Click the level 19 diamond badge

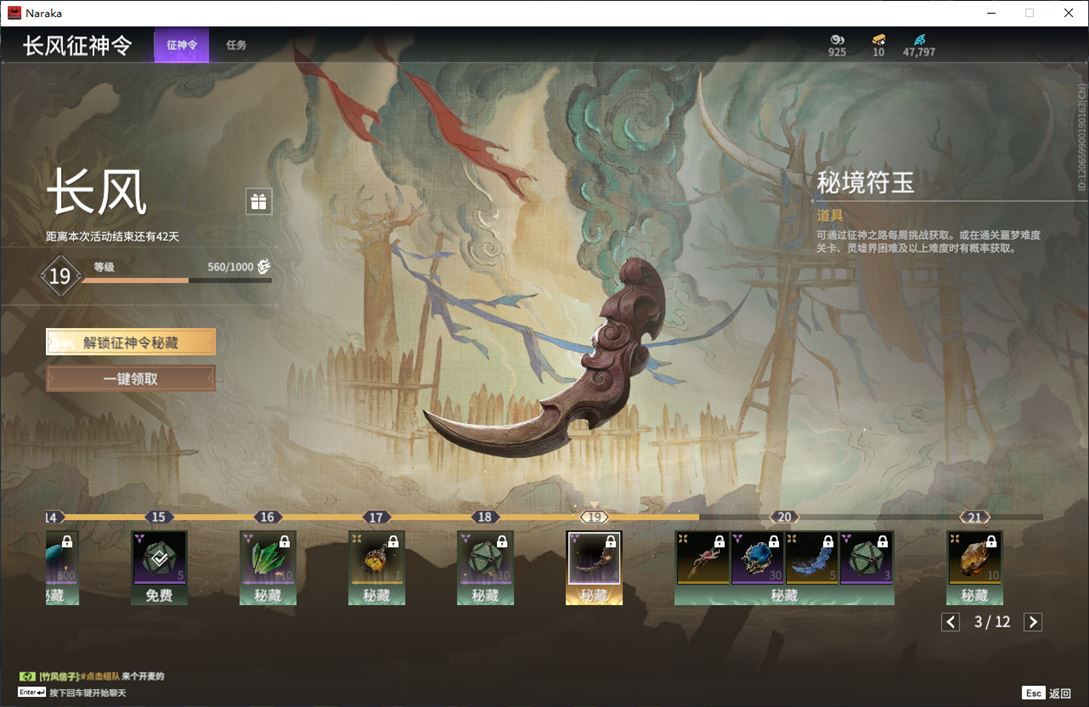click(60, 276)
